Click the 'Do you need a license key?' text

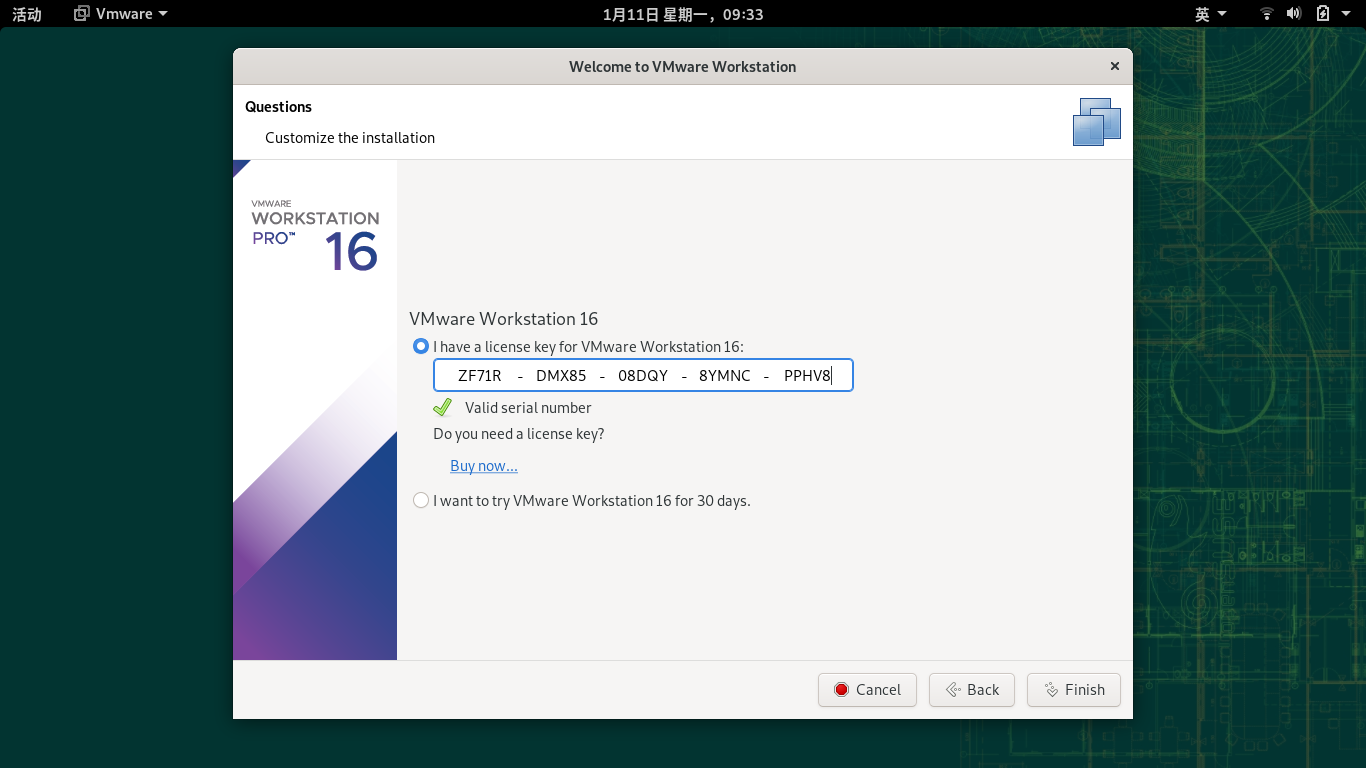[x=518, y=434]
